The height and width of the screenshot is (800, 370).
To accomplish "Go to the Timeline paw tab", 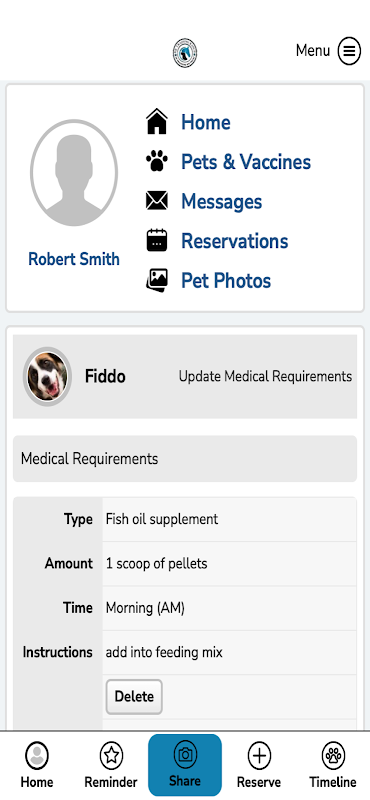I will click(333, 765).
